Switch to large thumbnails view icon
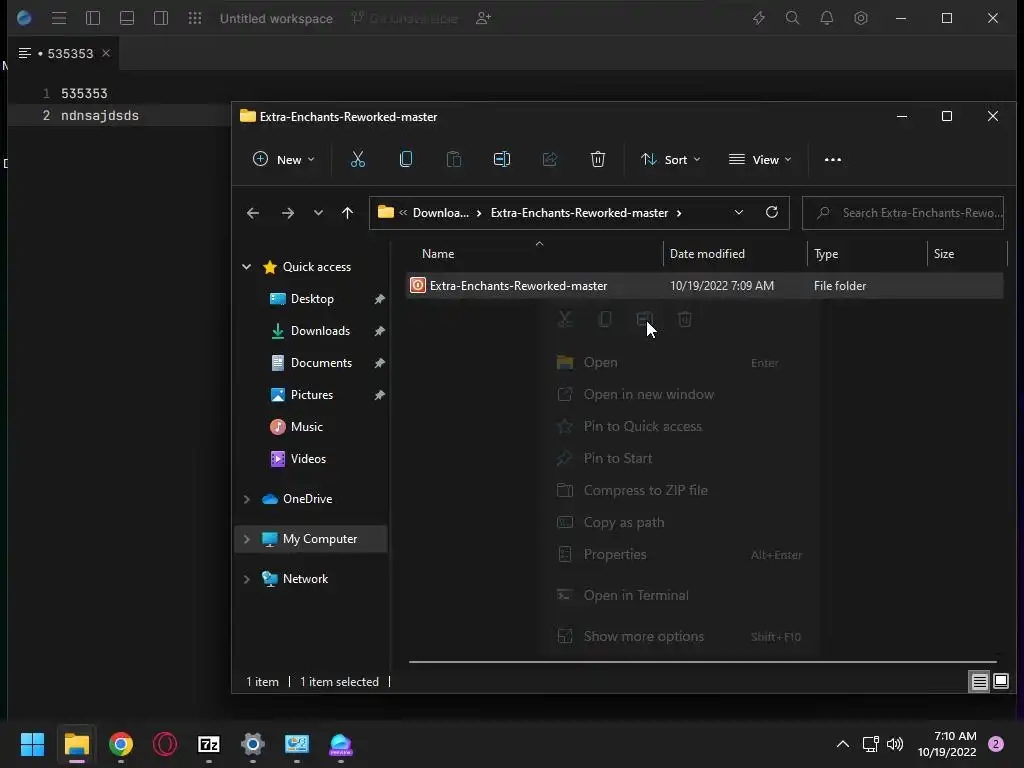The height and width of the screenshot is (768, 1024). tap(1000, 682)
